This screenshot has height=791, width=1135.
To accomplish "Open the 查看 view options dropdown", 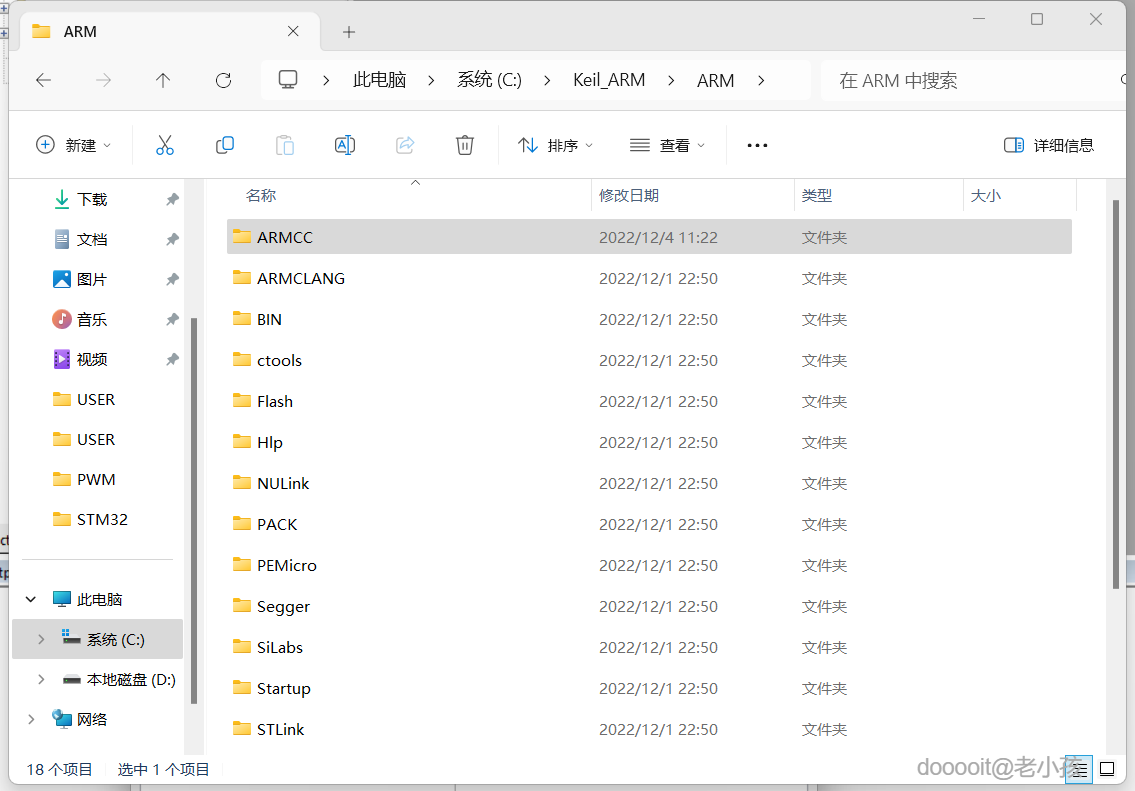I will [667, 145].
